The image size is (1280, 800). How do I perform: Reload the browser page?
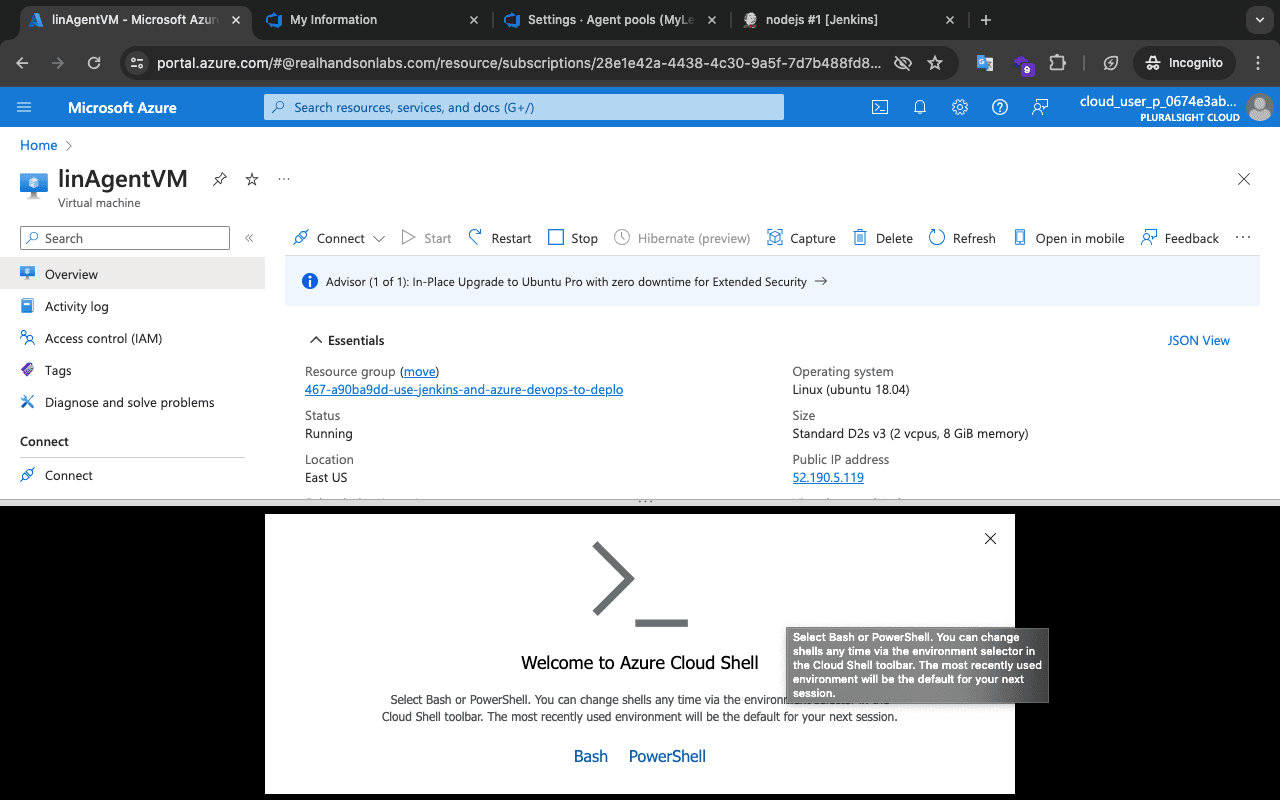pyautogui.click(x=94, y=63)
